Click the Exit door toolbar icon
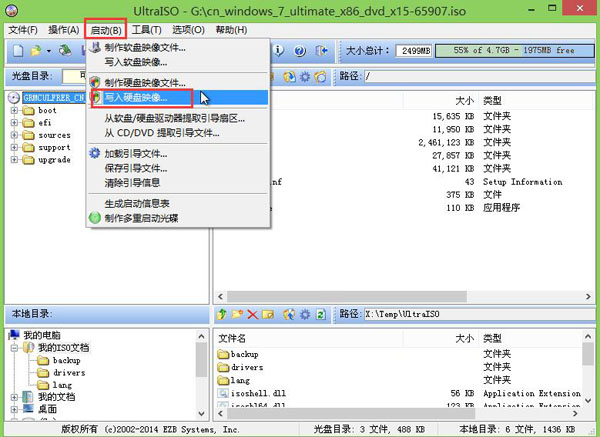 [x=321, y=51]
